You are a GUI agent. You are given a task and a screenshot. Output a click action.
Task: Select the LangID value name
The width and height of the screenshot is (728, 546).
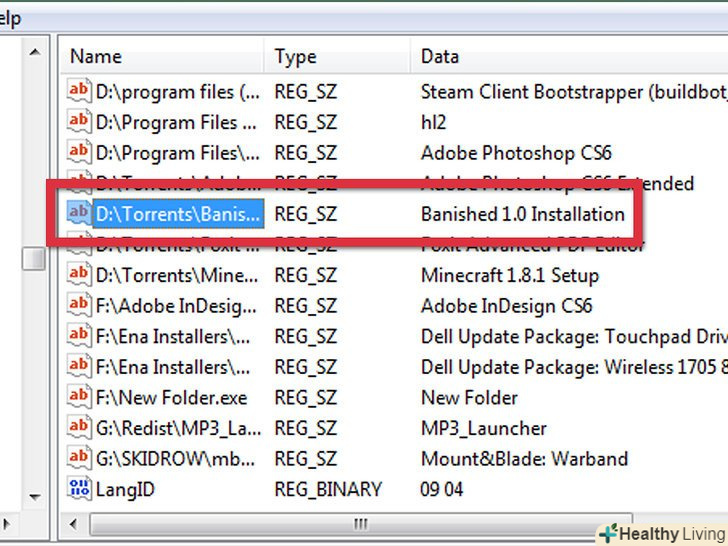click(x=125, y=490)
